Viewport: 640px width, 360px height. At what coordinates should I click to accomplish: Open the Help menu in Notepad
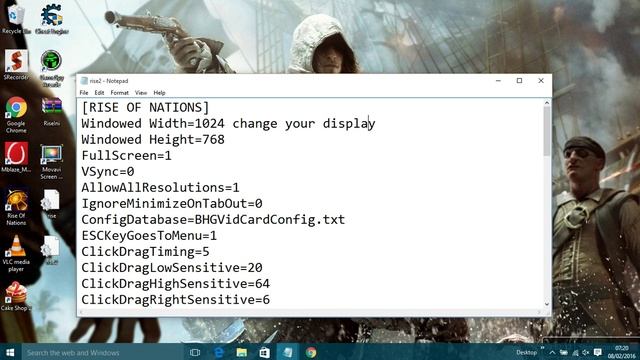pyautogui.click(x=159, y=93)
